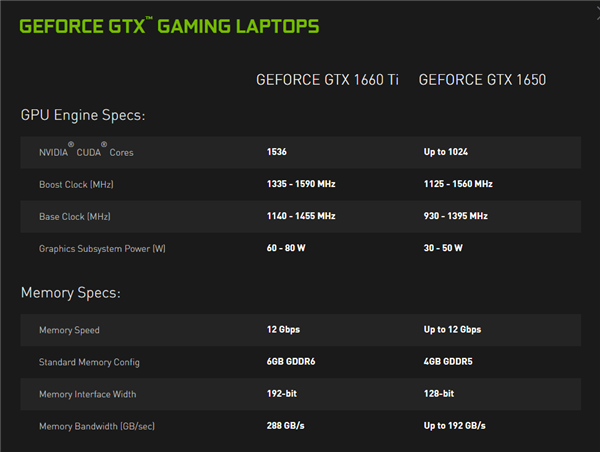Click the Memory Speed row label
The image size is (600, 452).
(x=69, y=330)
